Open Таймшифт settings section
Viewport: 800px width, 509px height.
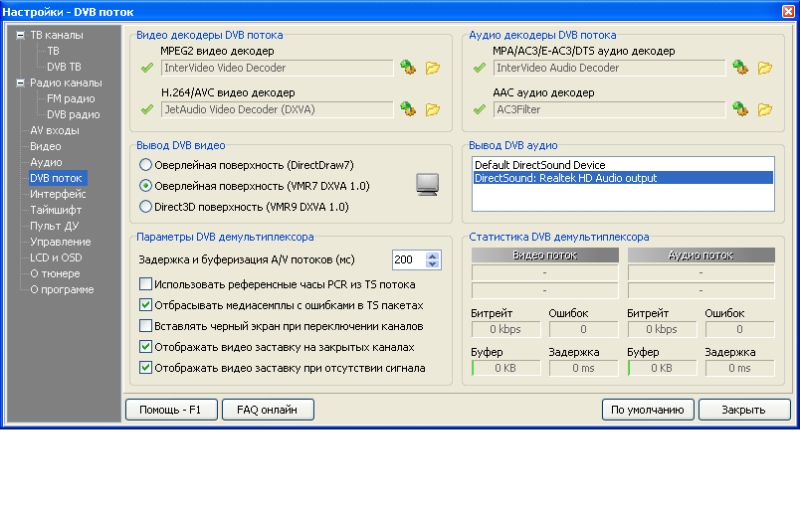pyautogui.click(x=55, y=210)
